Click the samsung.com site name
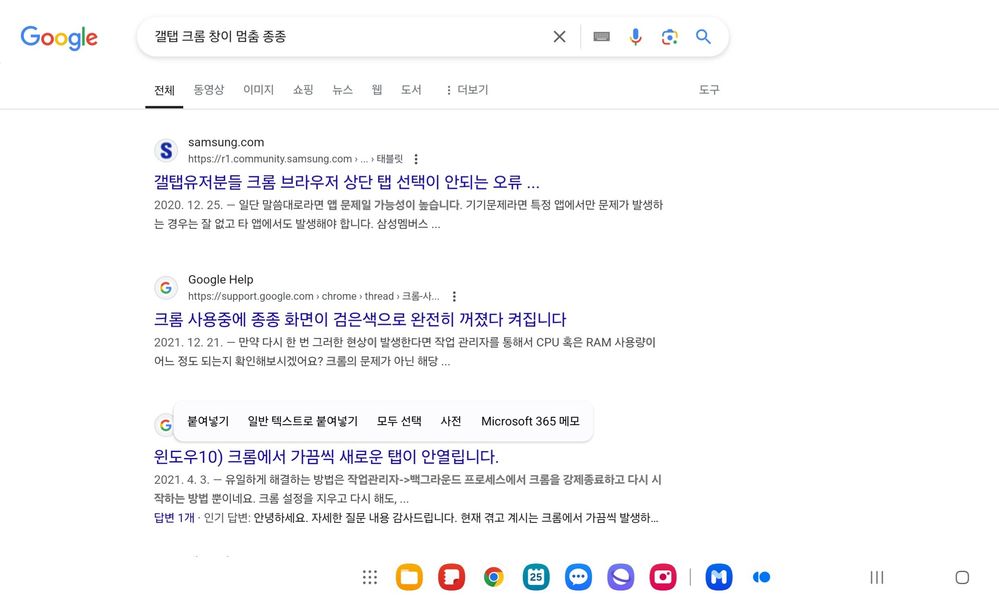Screen dimensions: 999x598 click(226, 142)
